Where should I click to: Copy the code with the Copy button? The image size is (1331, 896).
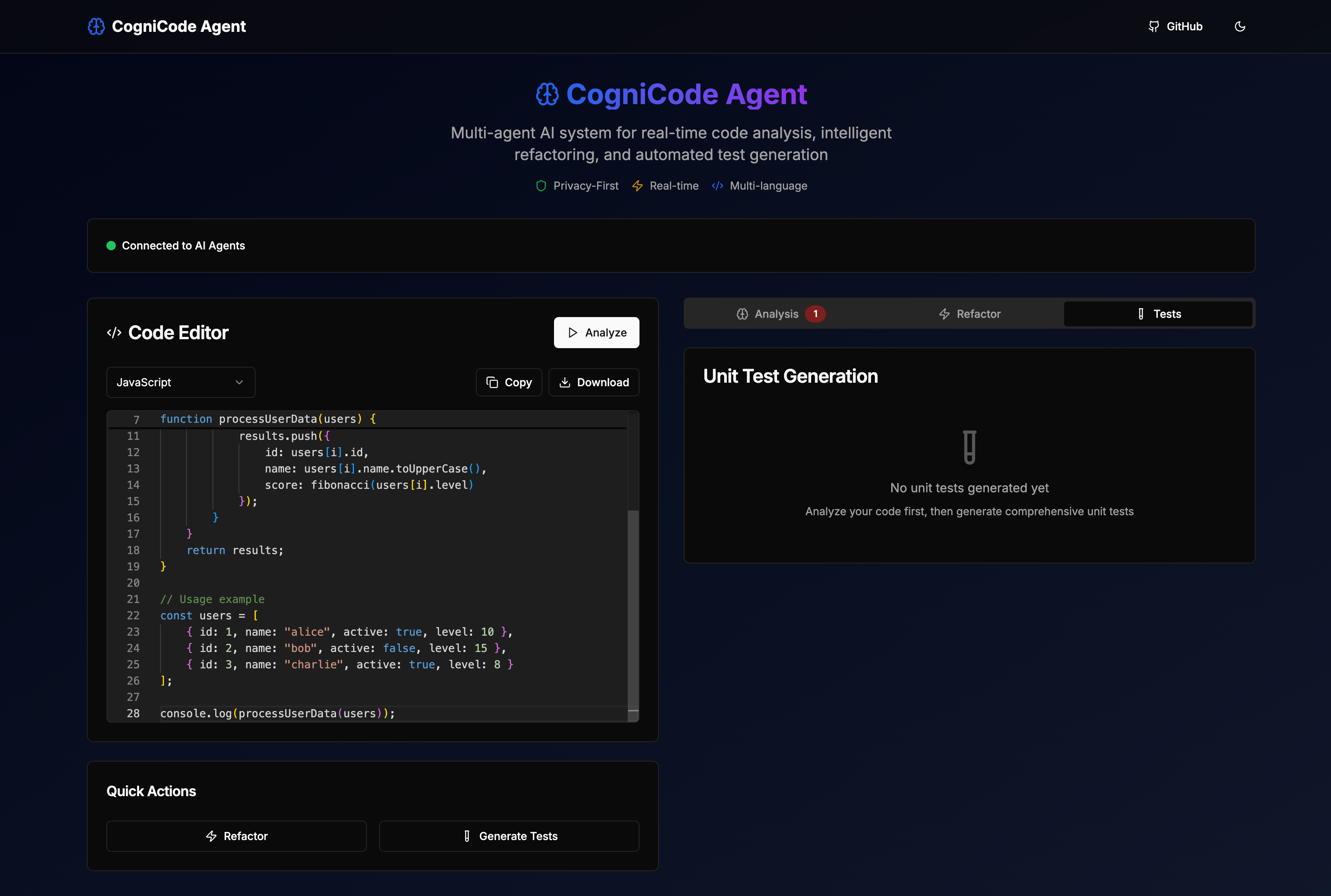[x=509, y=382]
